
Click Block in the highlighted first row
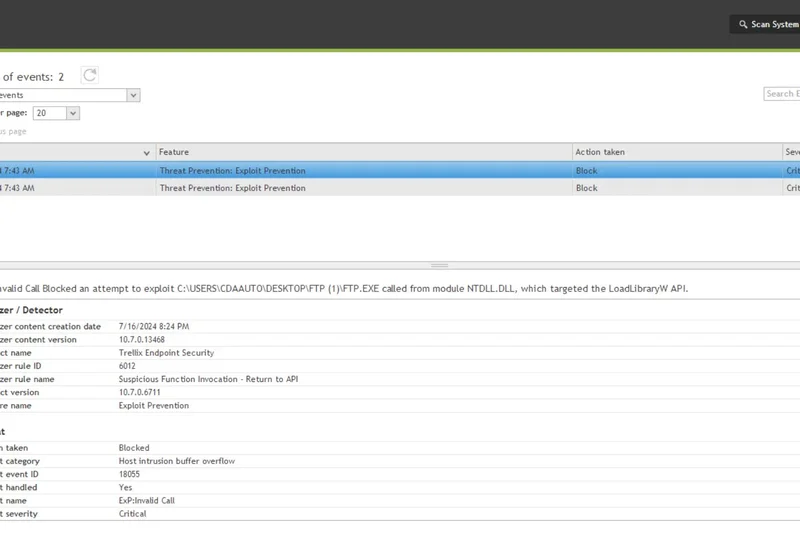586,171
